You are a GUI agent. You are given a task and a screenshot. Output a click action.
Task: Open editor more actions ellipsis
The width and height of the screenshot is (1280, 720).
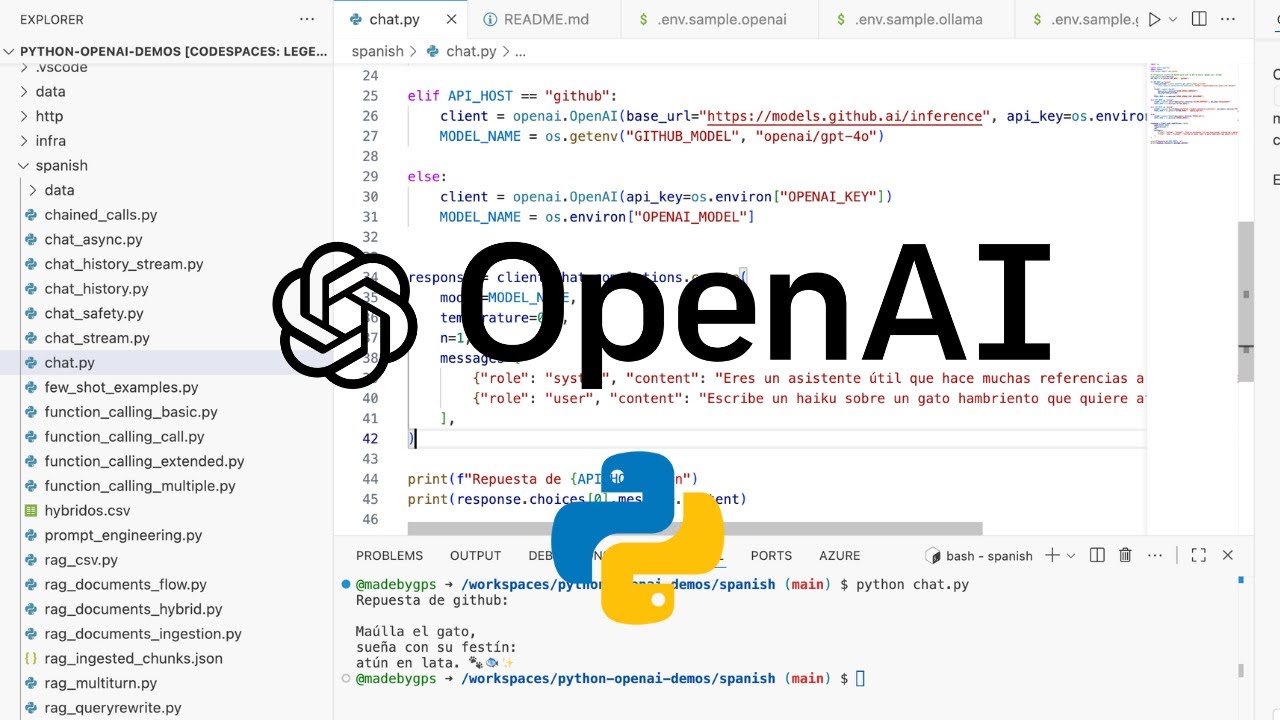click(1228, 19)
